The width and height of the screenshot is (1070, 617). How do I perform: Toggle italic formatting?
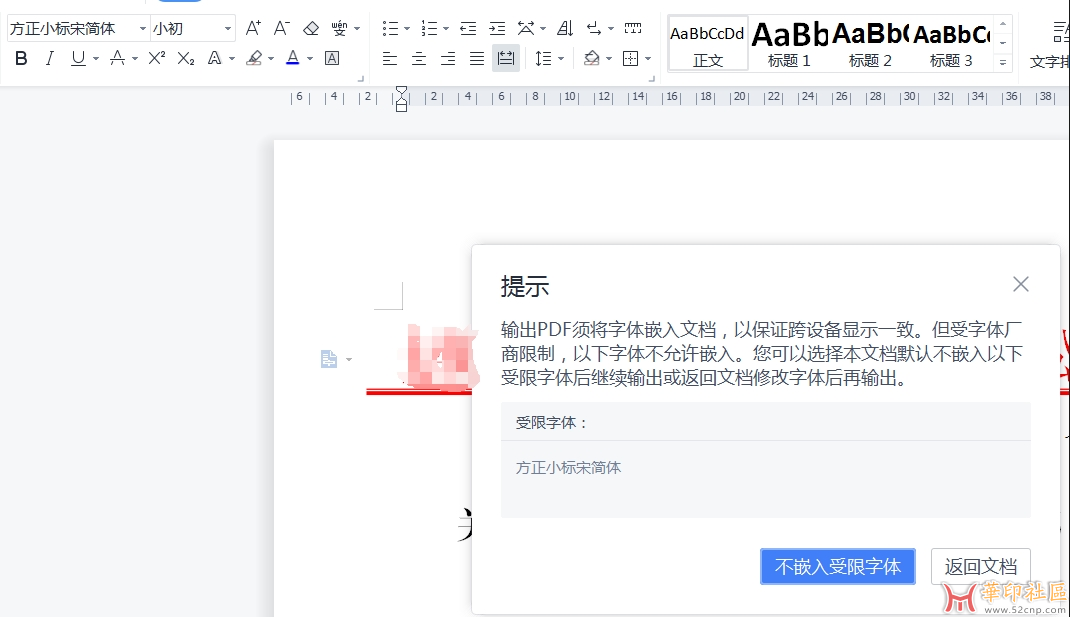[49, 59]
